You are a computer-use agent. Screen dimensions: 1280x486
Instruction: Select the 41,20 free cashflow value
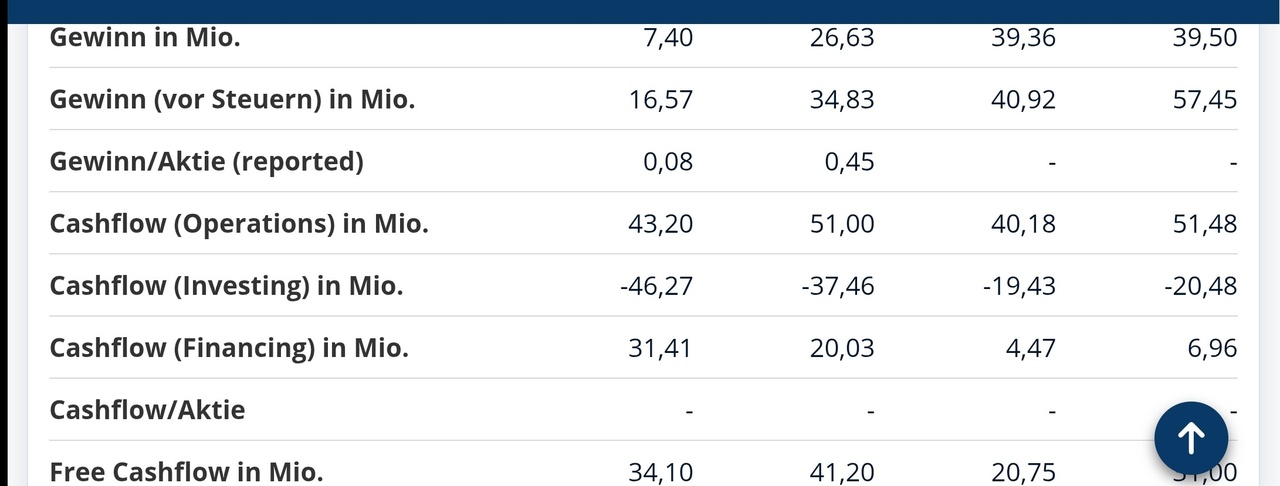click(x=842, y=472)
